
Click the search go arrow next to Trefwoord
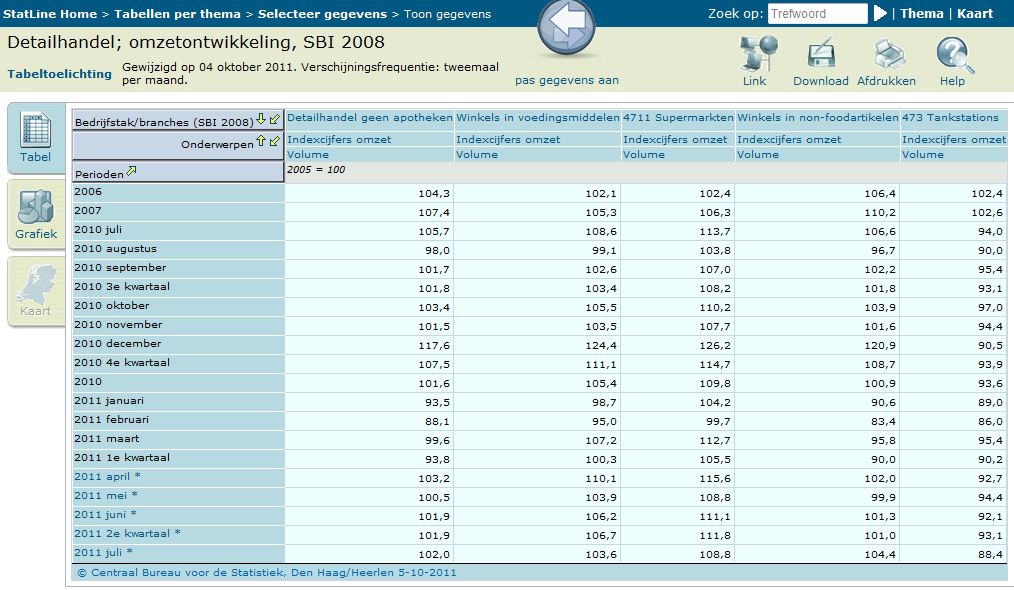coord(880,14)
